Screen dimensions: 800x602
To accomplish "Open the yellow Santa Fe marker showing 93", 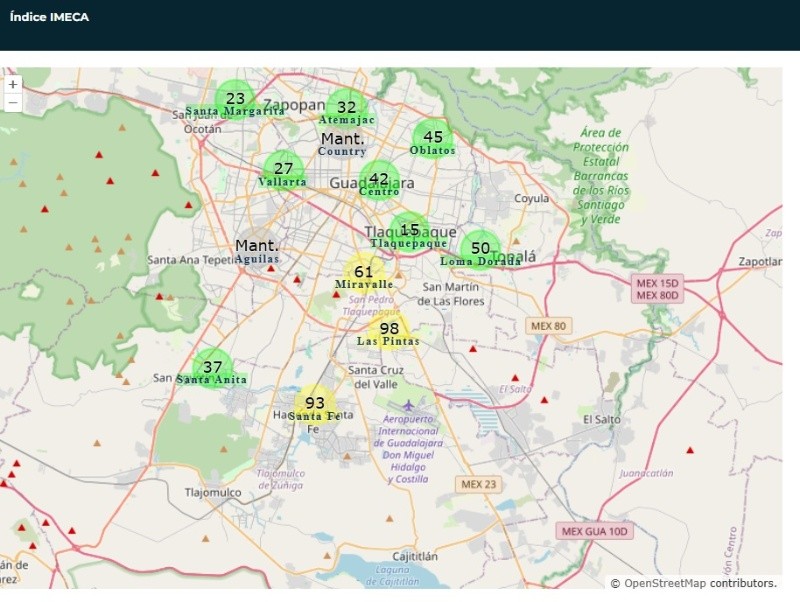I will point(314,404).
